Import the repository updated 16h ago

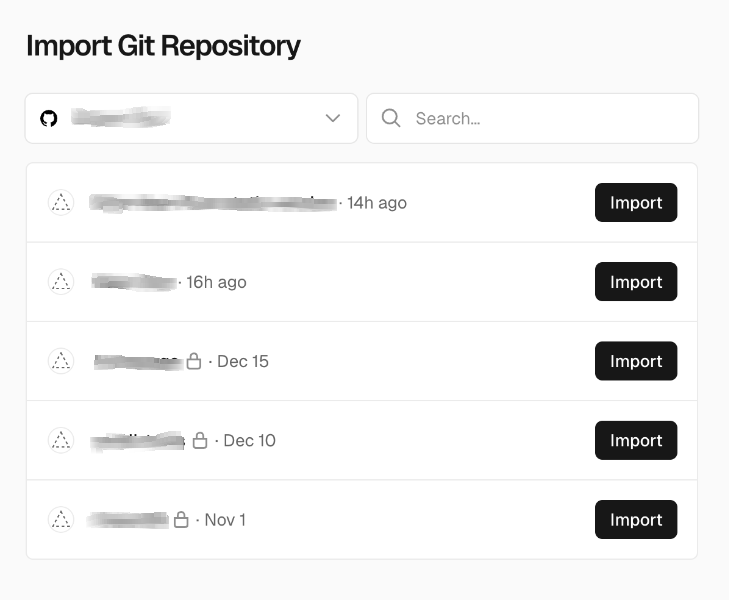[x=636, y=282]
